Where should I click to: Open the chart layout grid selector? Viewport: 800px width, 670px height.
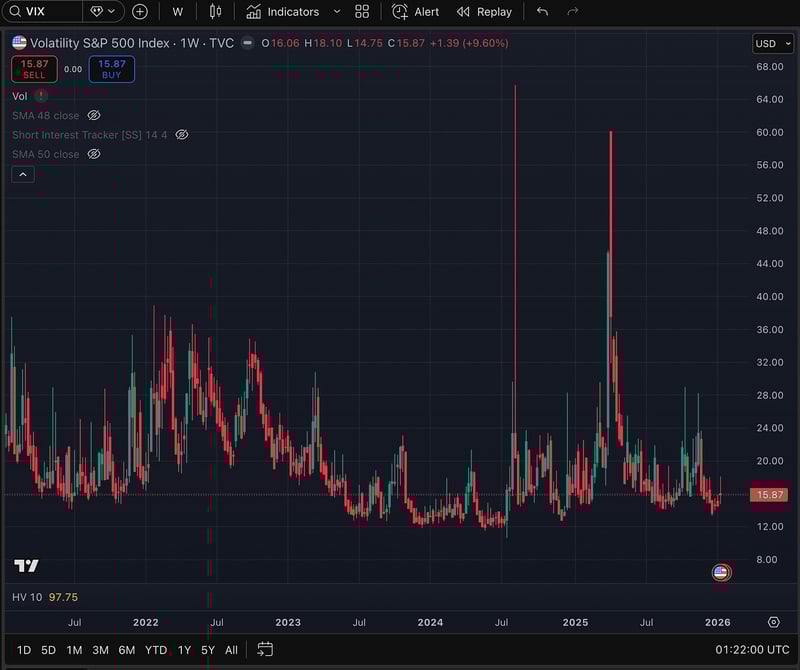[362, 11]
